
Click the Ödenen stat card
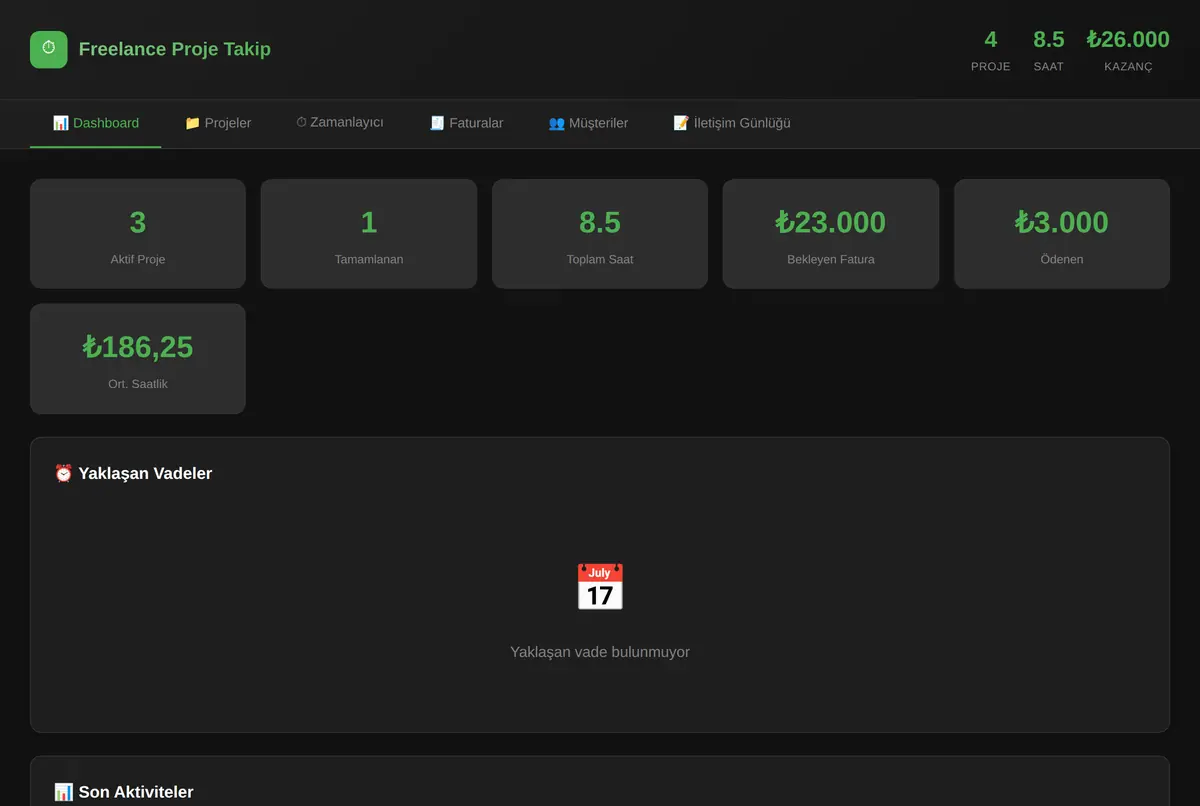[x=1062, y=234]
